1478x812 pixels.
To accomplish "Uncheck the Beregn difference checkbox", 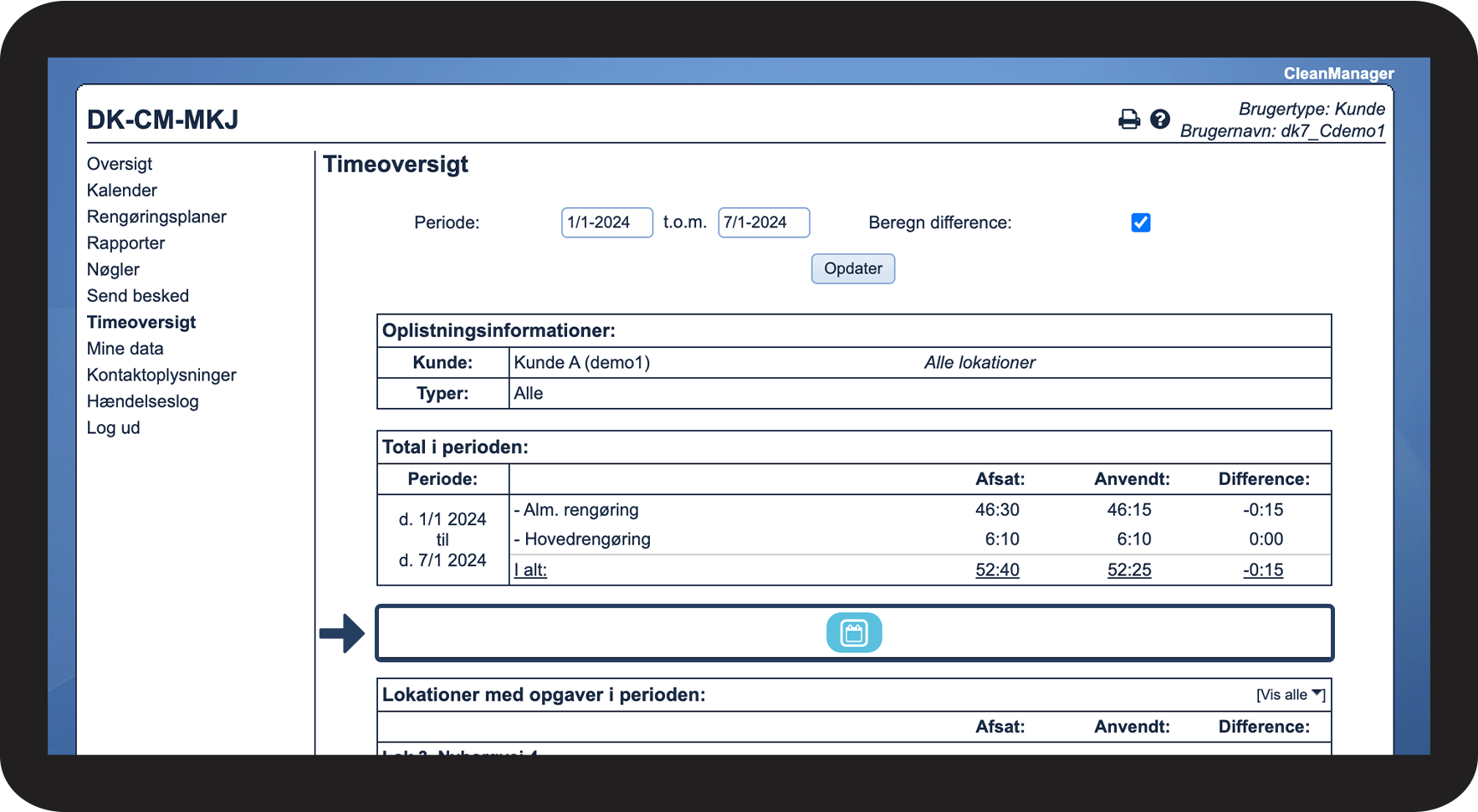I will click(x=1141, y=222).
